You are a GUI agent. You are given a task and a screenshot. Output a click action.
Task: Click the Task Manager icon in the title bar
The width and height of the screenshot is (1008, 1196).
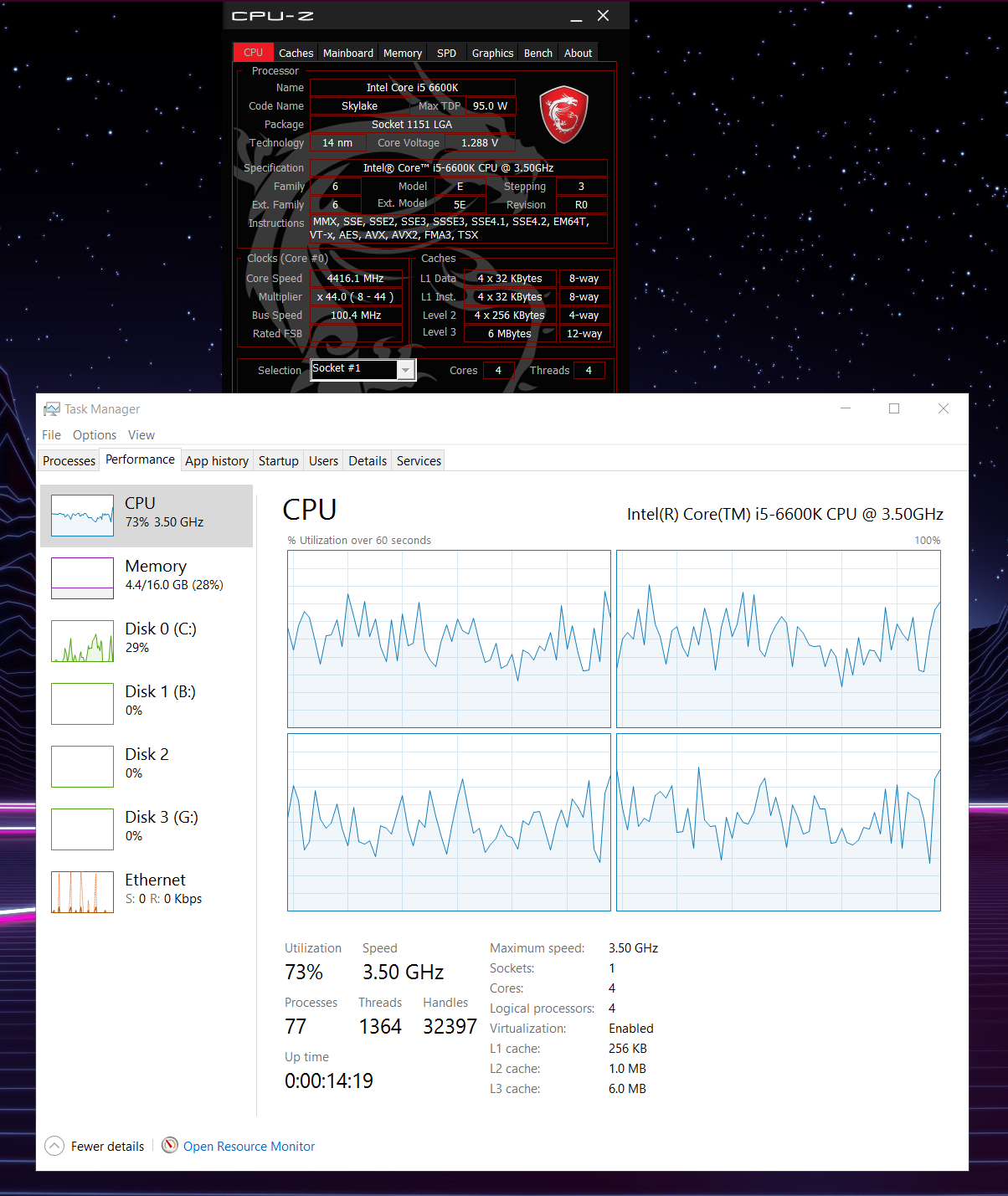point(51,408)
